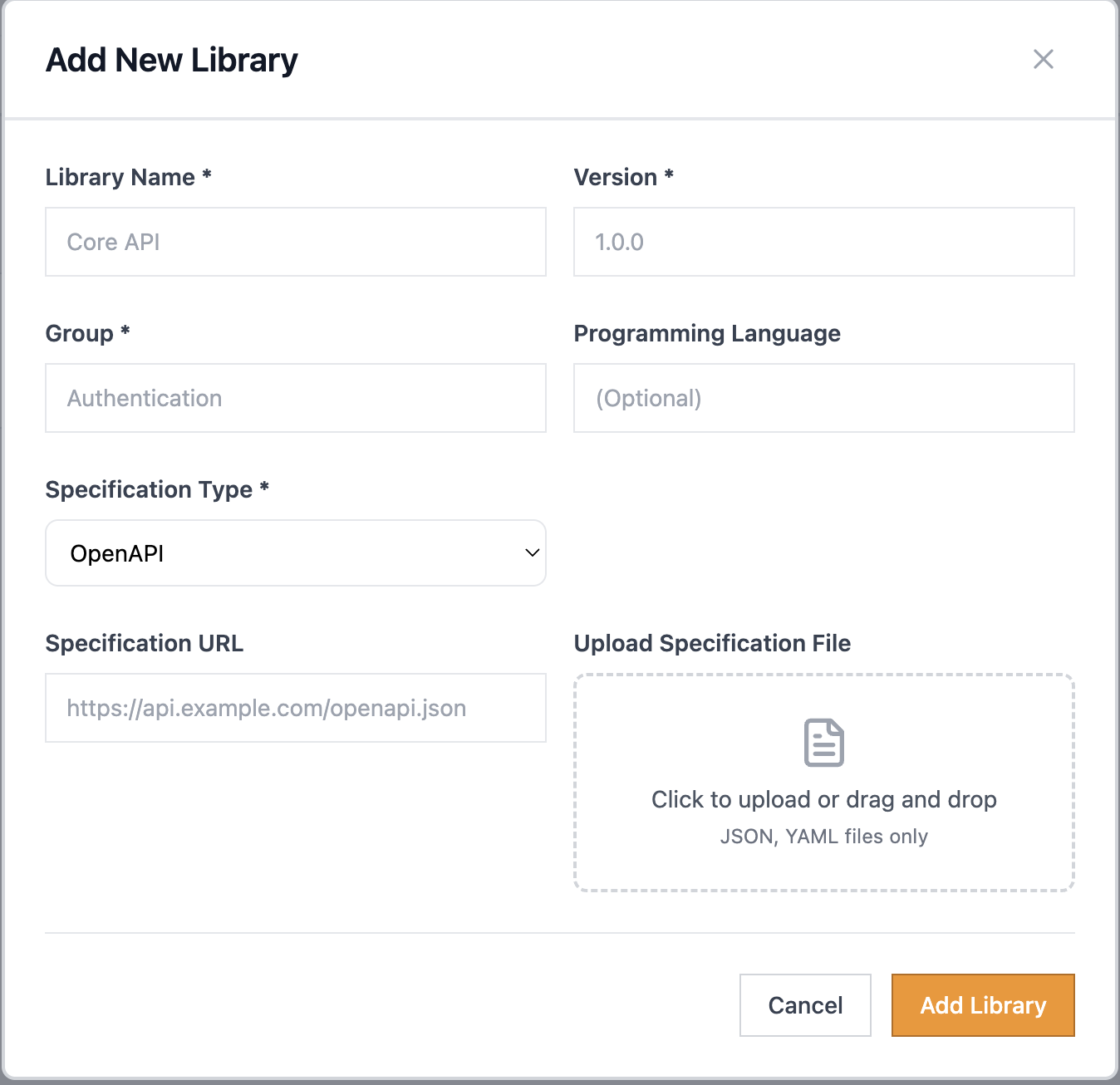This screenshot has width=1120, height=1085.
Task: Click the 'Specification URL' label
Action: coord(145,643)
